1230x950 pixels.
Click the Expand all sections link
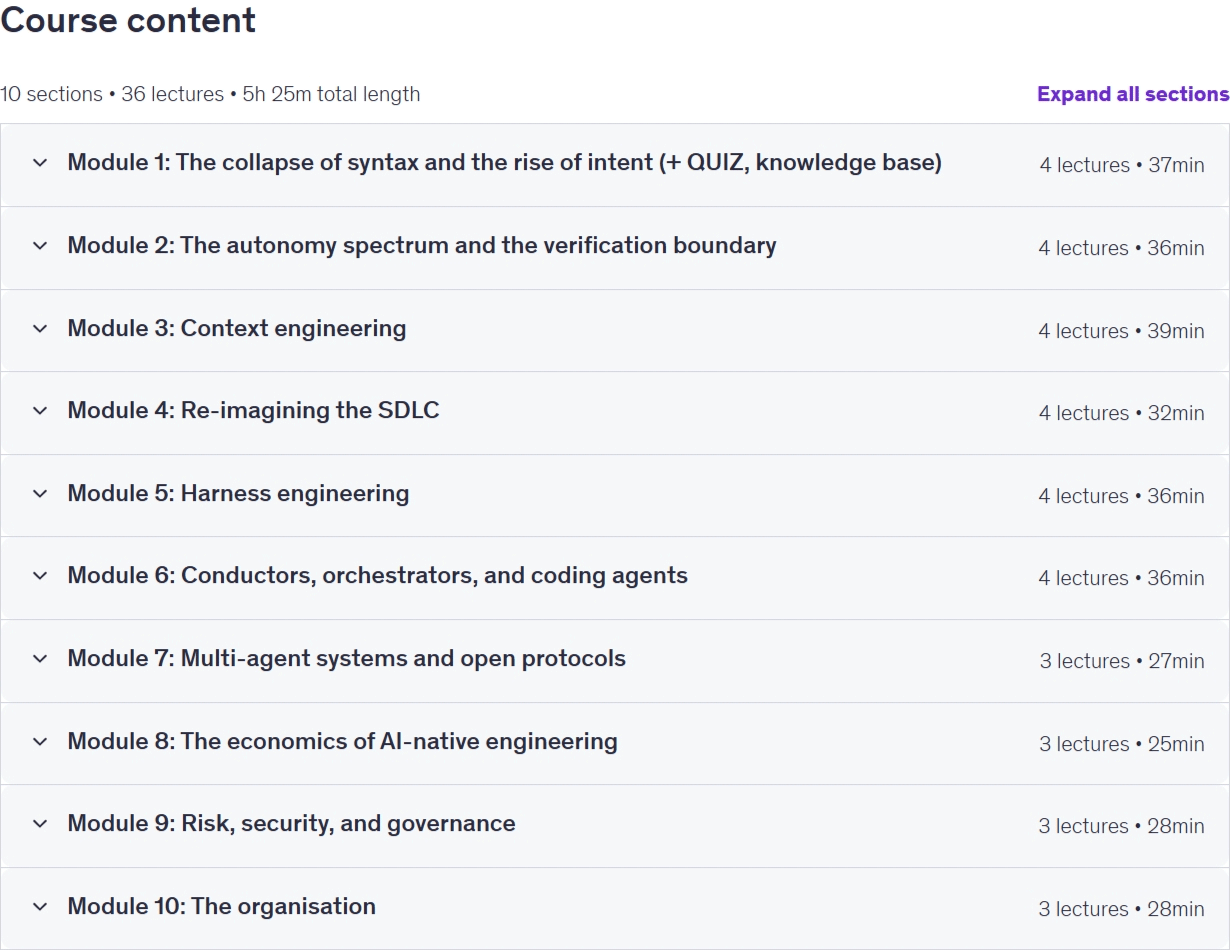1133,94
